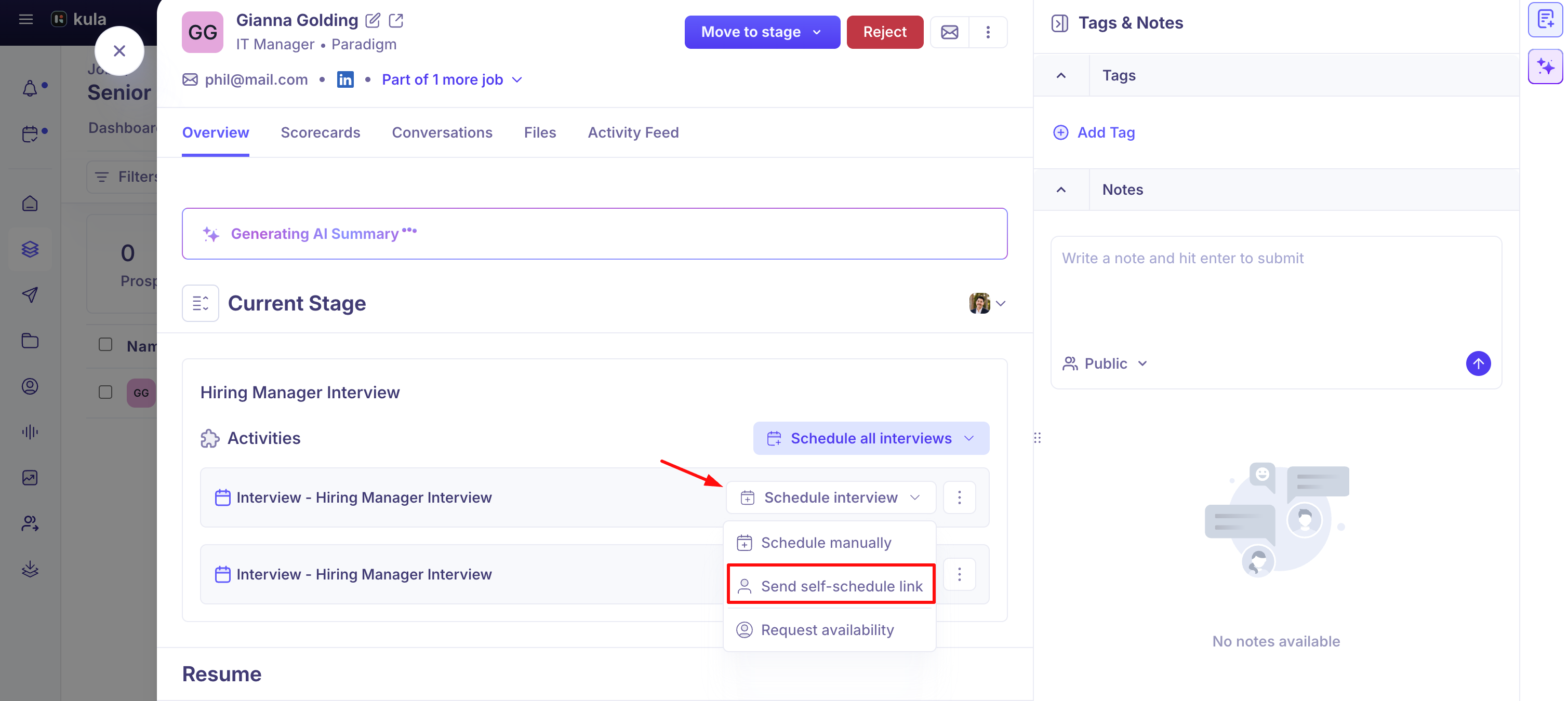Change note visibility from Public dropdown
The image size is (1568, 701).
(x=1105, y=363)
